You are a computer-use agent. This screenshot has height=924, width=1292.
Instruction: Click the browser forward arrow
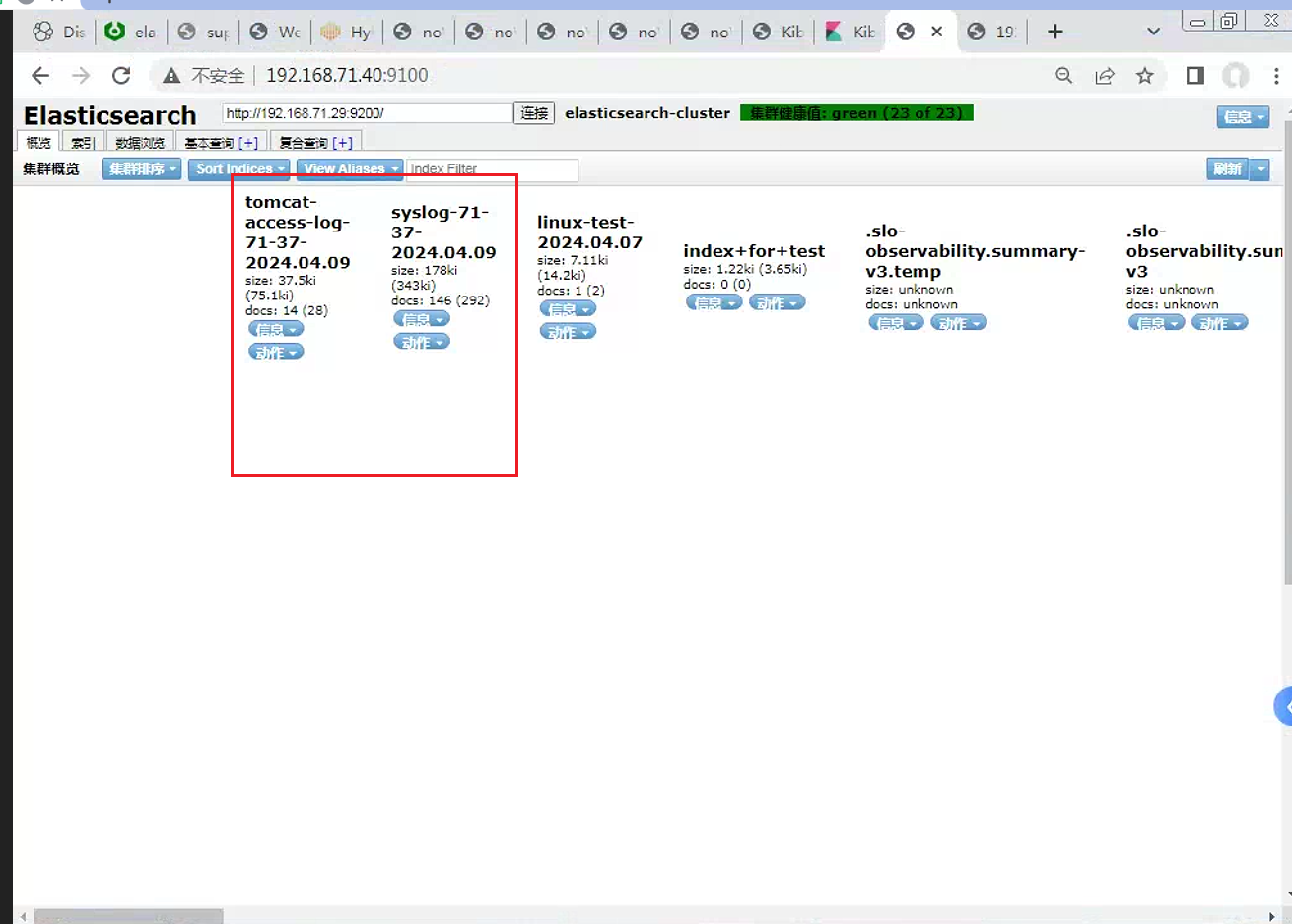pyautogui.click(x=81, y=76)
